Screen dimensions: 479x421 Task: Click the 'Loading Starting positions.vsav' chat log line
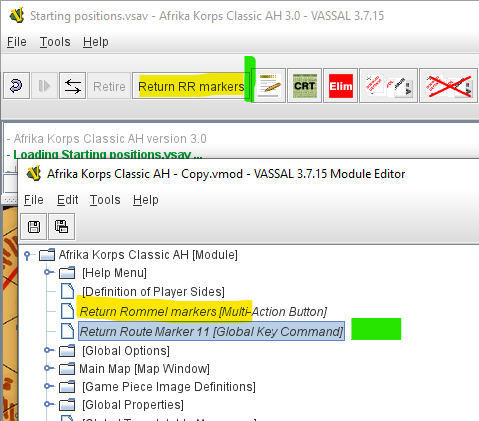point(104,154)
